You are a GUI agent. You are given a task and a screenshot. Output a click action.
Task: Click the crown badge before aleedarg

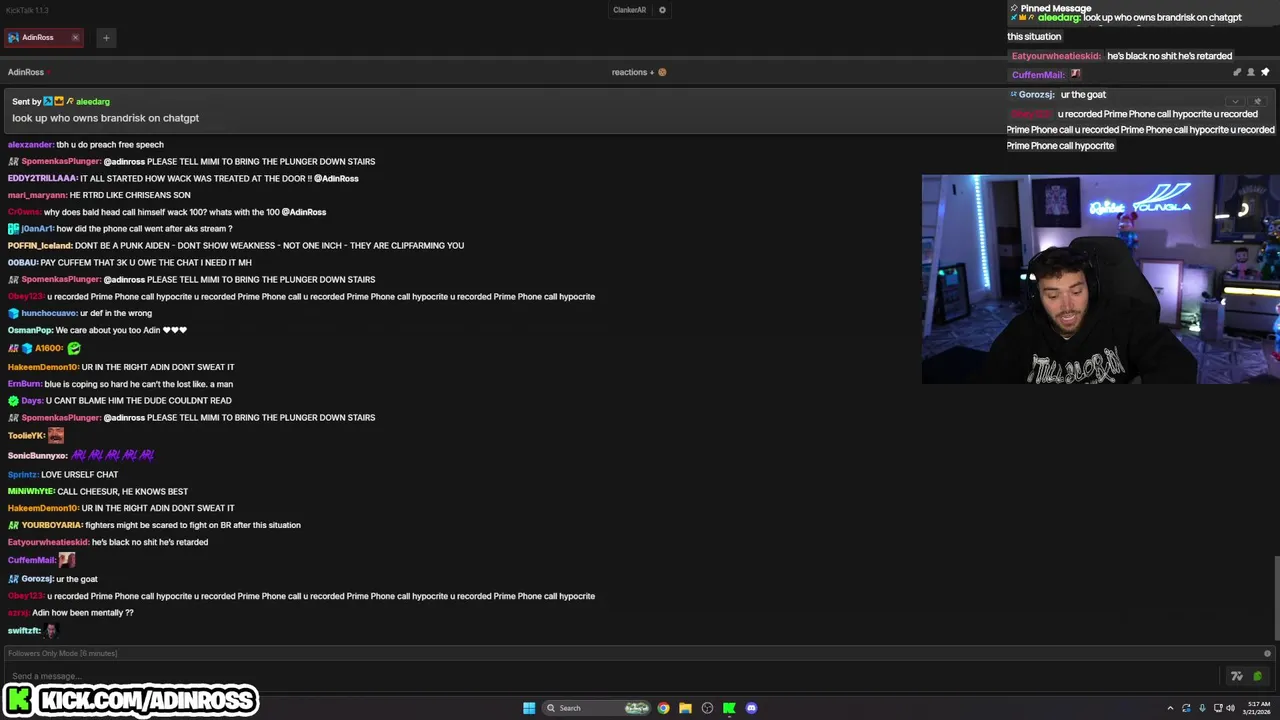[x=59, y=101]
